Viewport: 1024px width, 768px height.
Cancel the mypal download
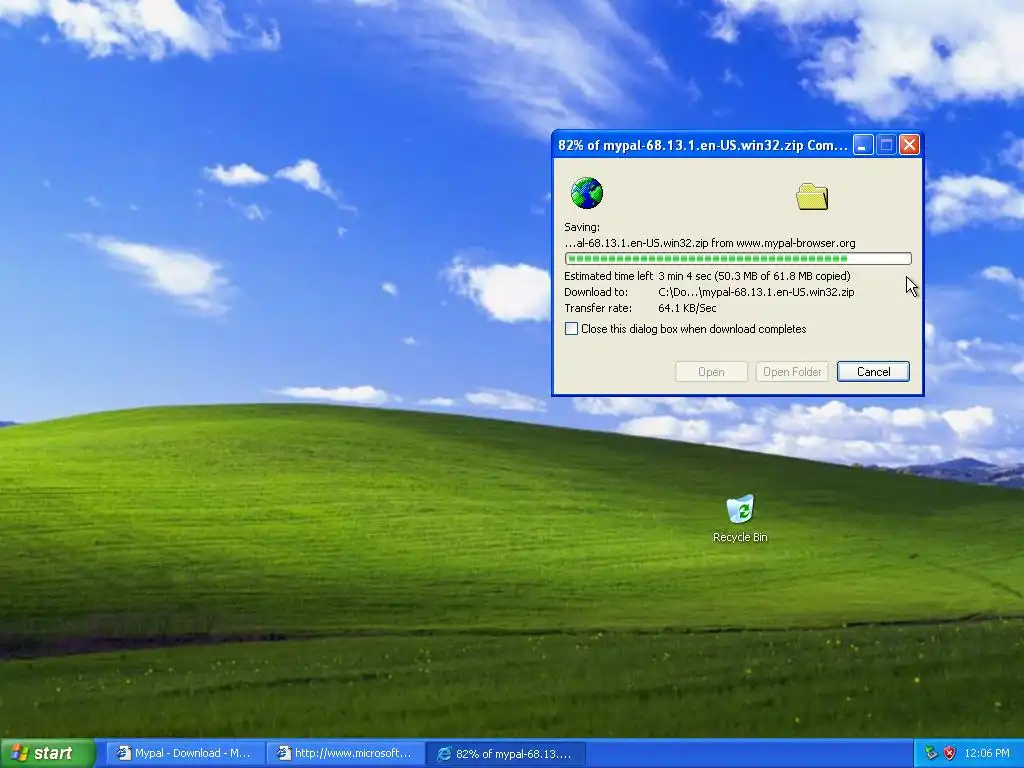pos(873,372)
